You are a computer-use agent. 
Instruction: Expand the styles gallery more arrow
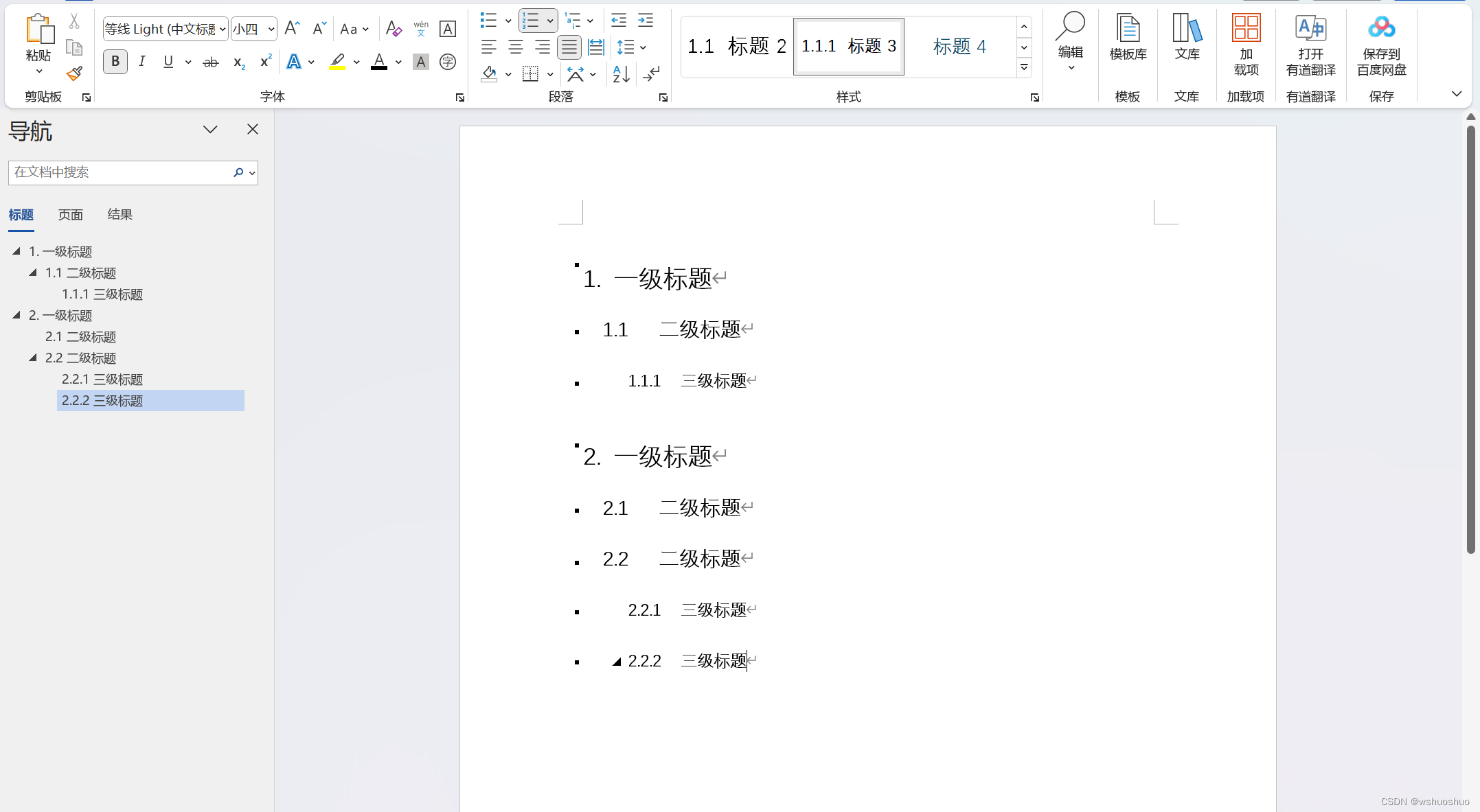point(1024,67)
